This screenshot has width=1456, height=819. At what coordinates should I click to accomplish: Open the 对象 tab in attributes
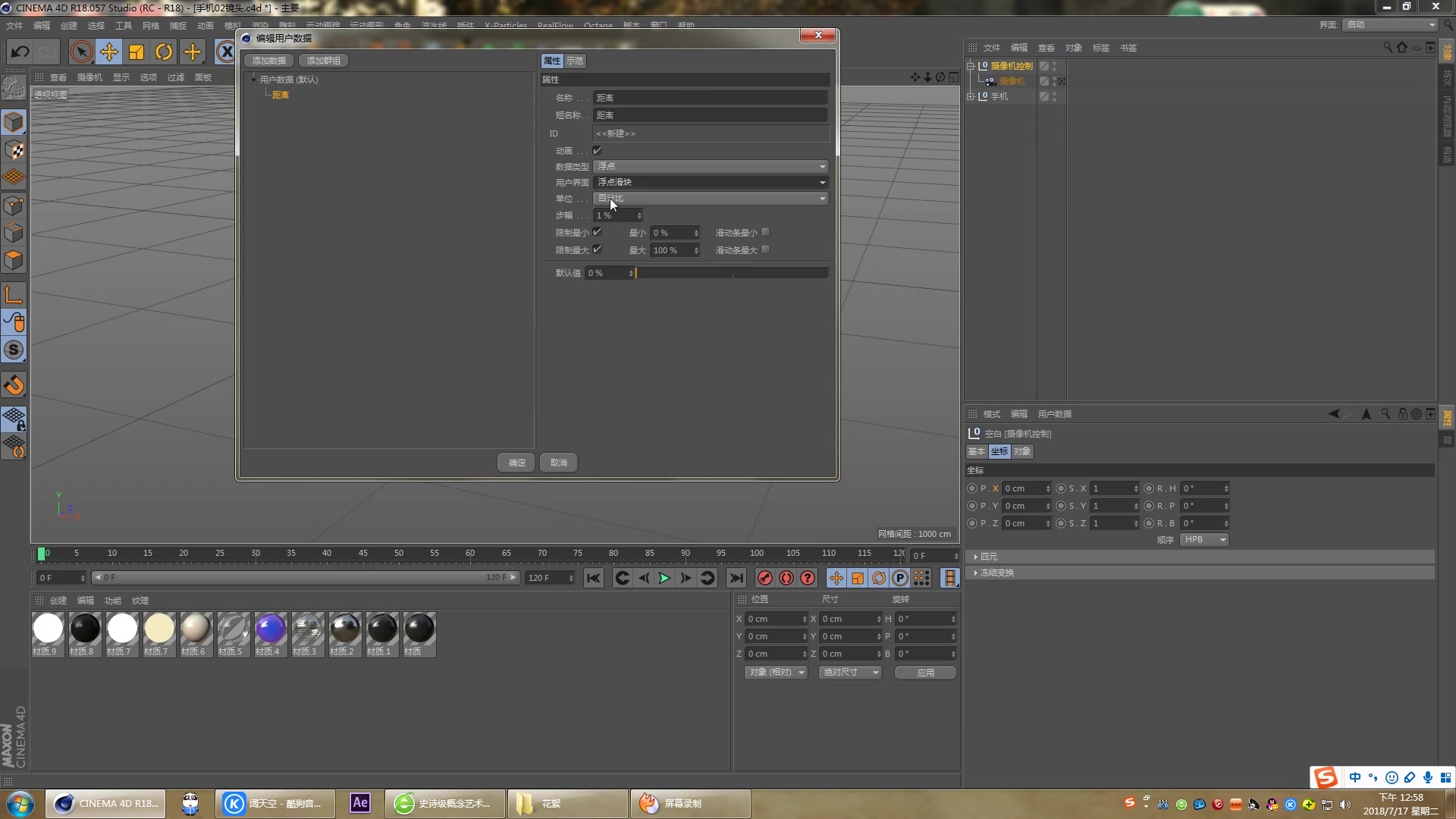pyautogui.click(x=1021, y=451)
